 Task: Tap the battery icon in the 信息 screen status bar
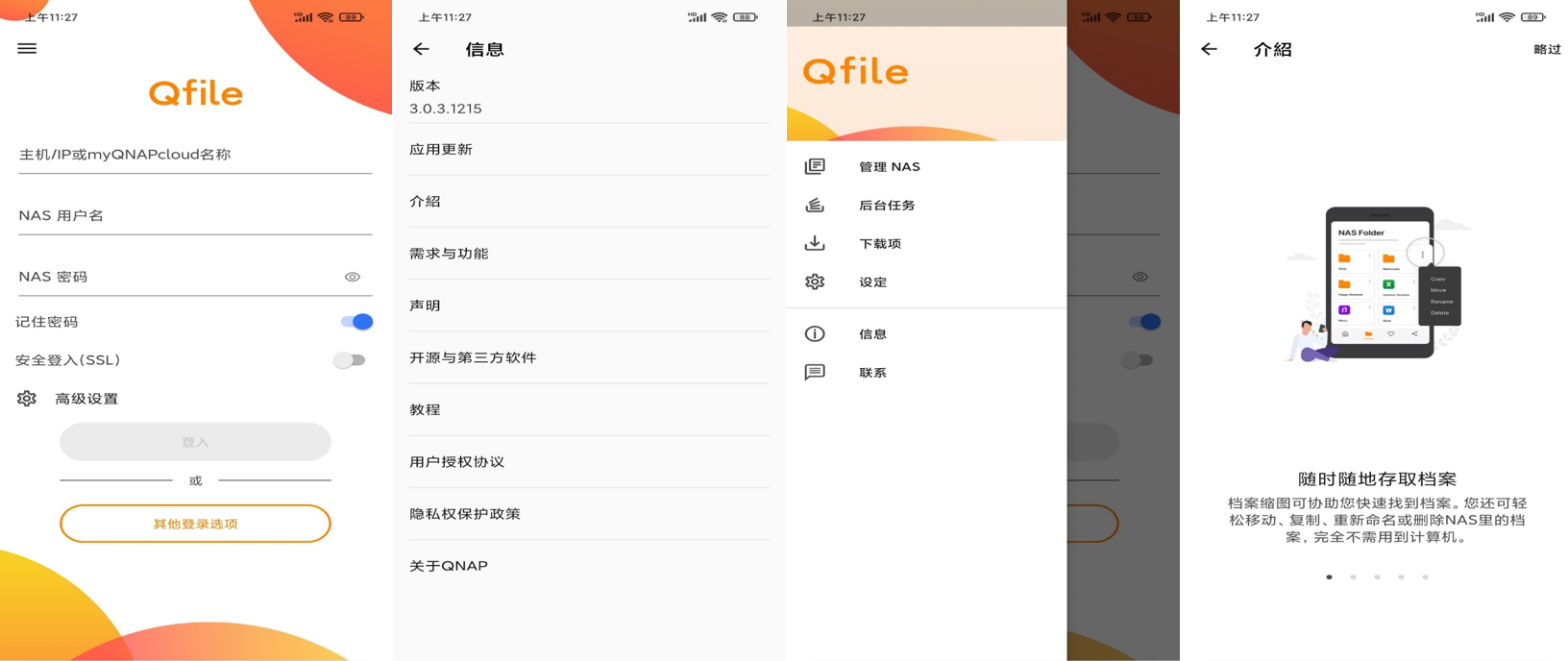[x=746, y=17]
